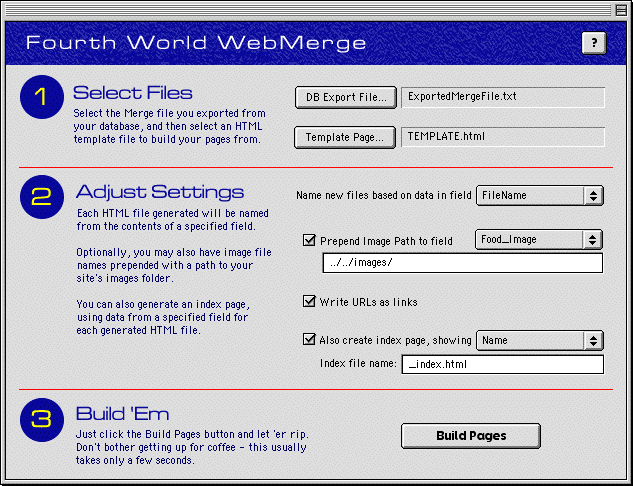
Task: Open the index page Name dropdown
Action: pos(540,341)
